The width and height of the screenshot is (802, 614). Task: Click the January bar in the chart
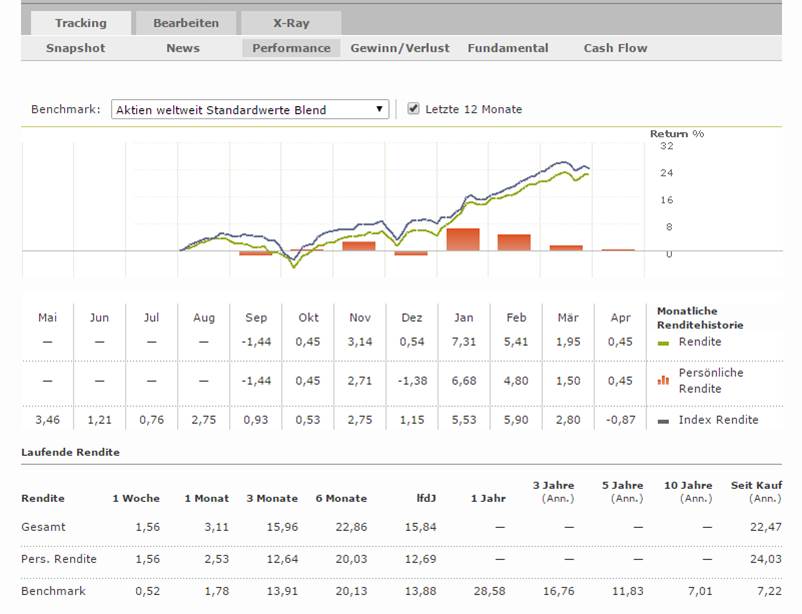point(463,240)
